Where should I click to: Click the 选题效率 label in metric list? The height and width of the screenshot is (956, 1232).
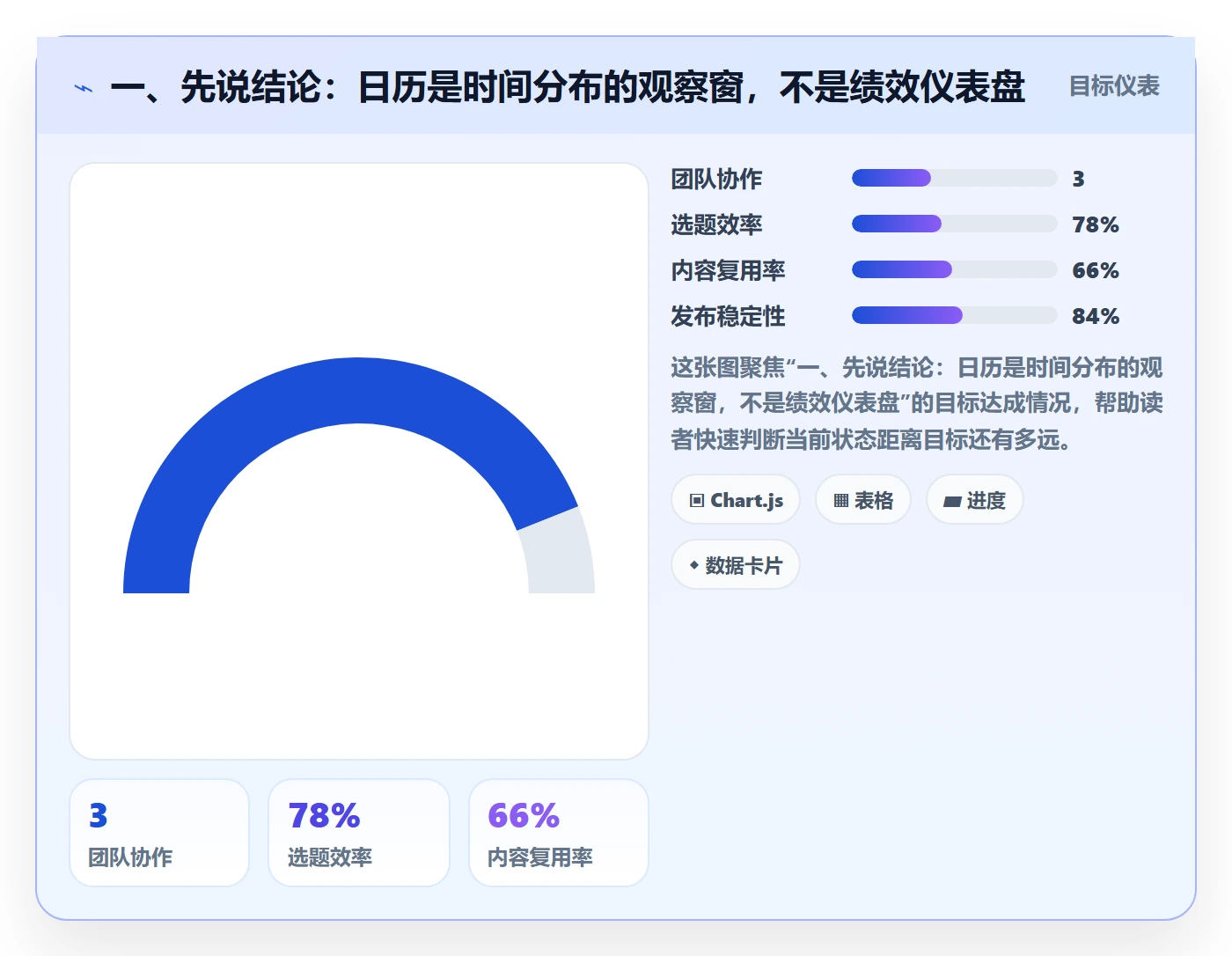click(716, 224)
